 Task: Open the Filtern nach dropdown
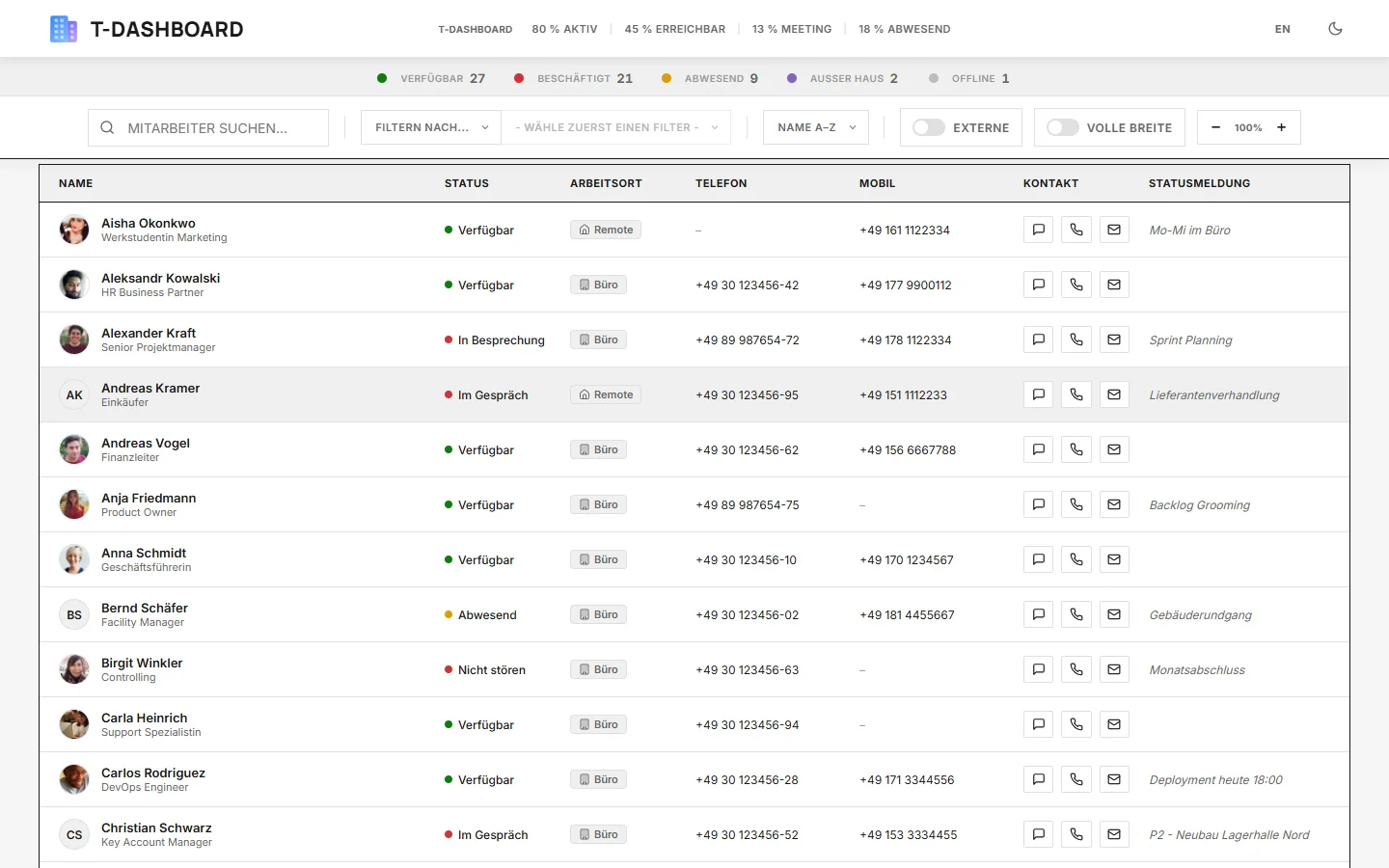431,127
